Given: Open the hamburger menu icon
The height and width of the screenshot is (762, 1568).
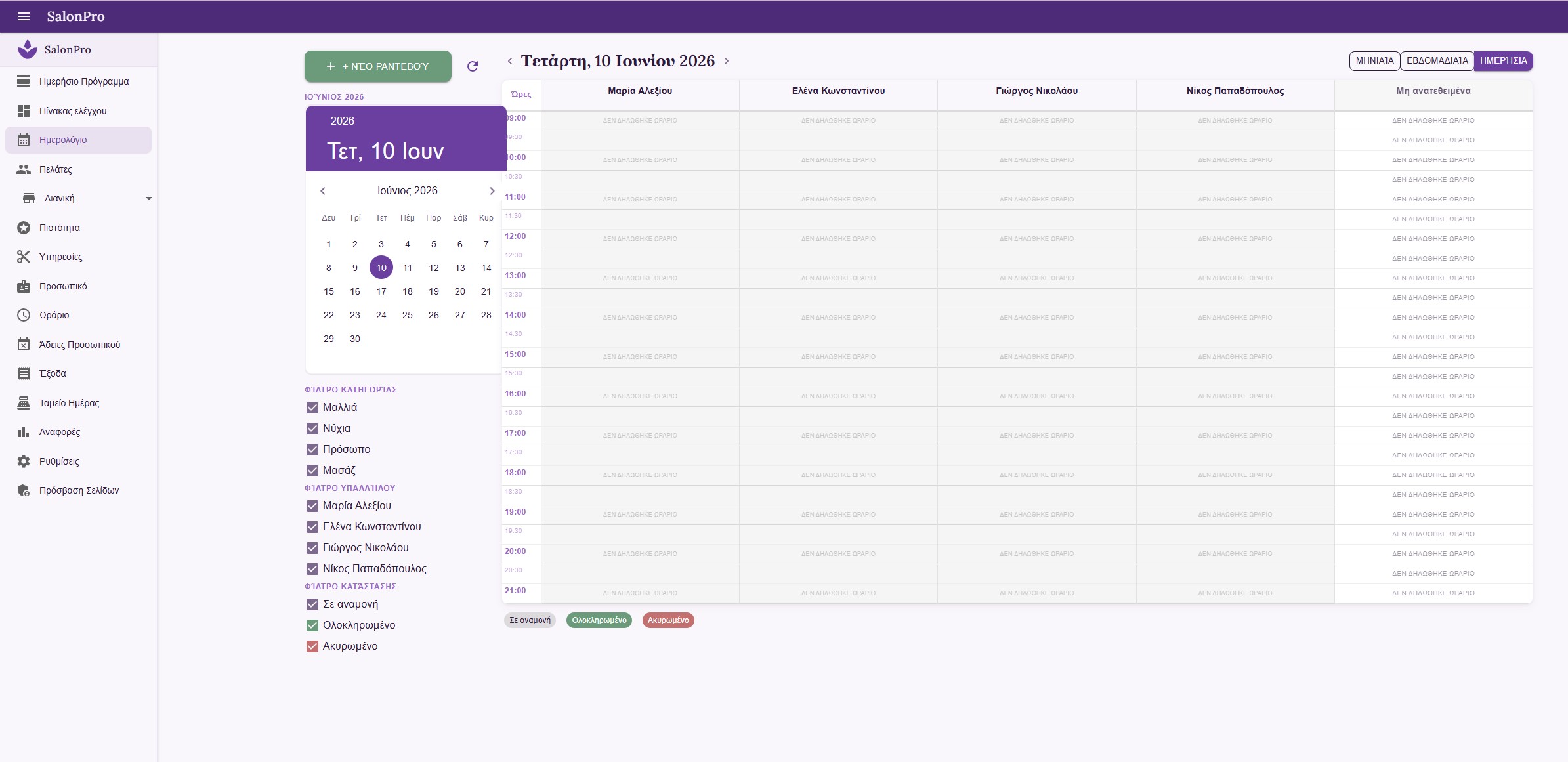Looking at the screenshot, I should click(24, 16).
